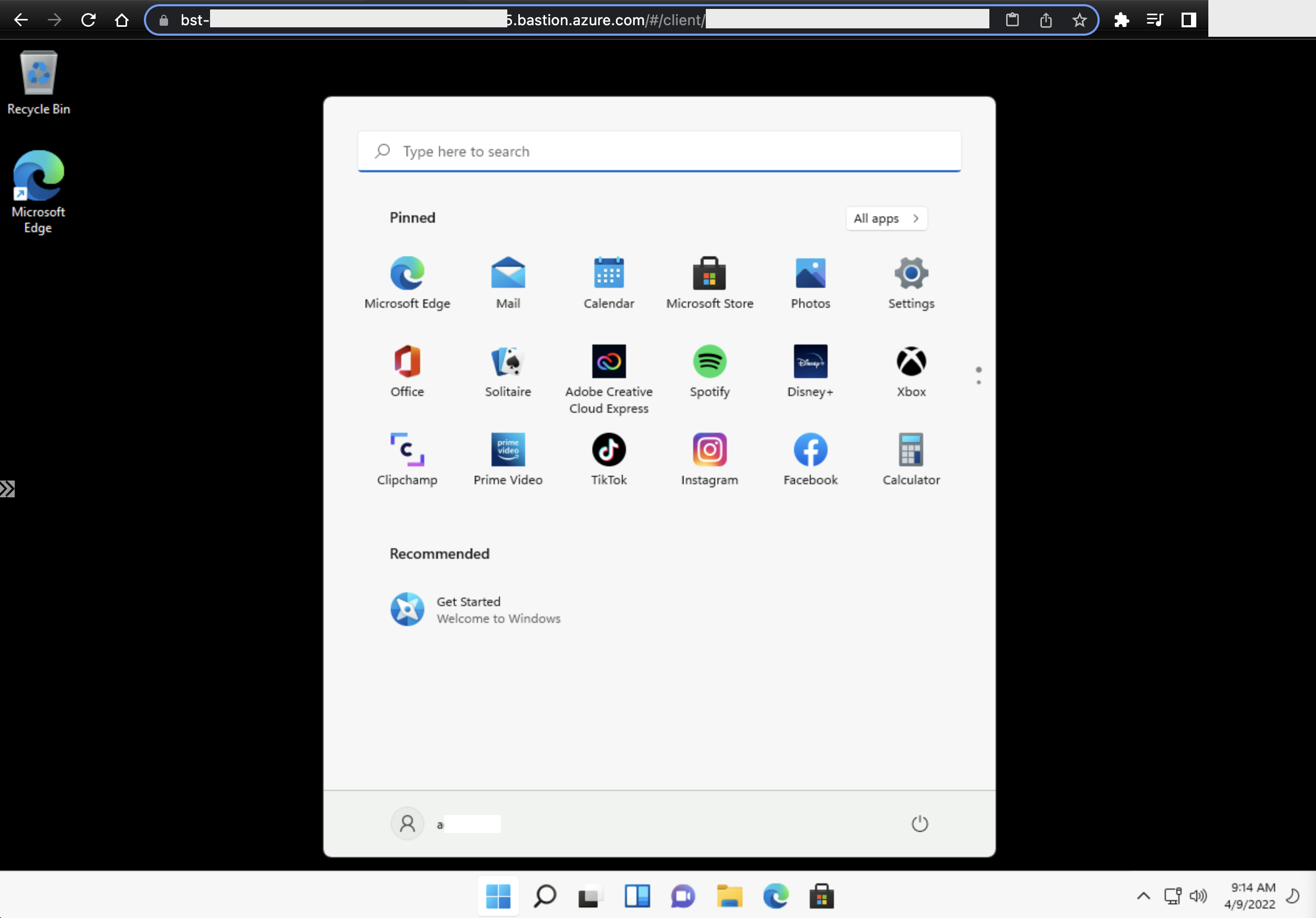Open Adobe Creative Cloud Express

(x=608, y=362)
